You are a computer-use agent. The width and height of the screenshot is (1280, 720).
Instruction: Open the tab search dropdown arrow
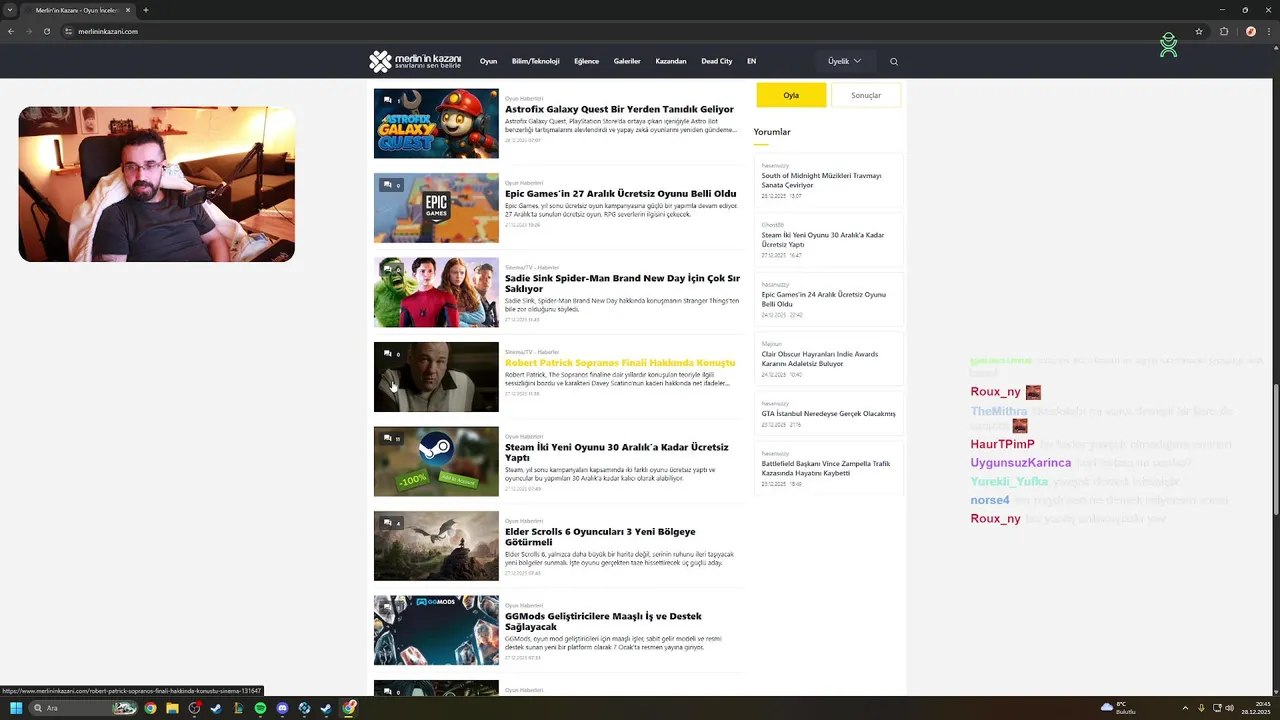coord(10,10)
